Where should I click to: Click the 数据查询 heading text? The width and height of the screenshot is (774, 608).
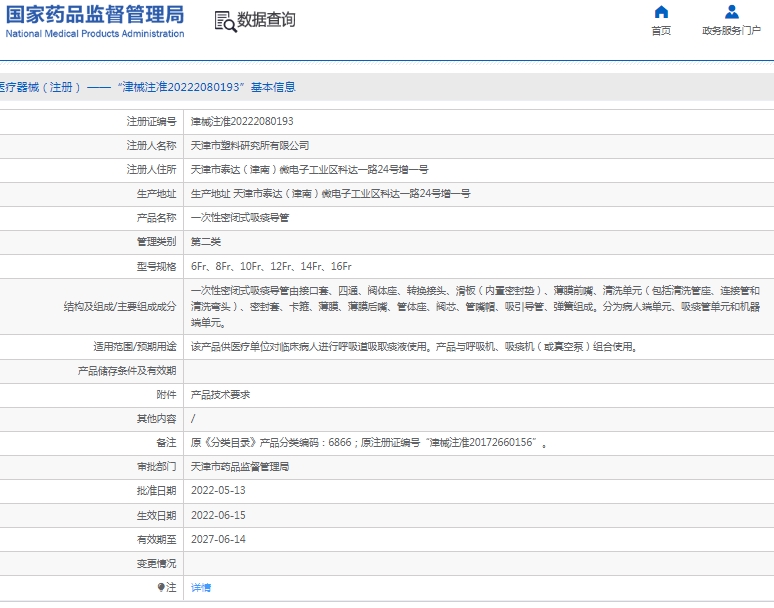(267, 20)
